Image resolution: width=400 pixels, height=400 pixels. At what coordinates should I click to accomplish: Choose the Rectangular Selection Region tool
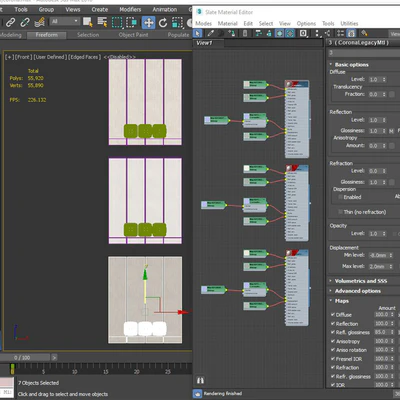coord(117,23)
